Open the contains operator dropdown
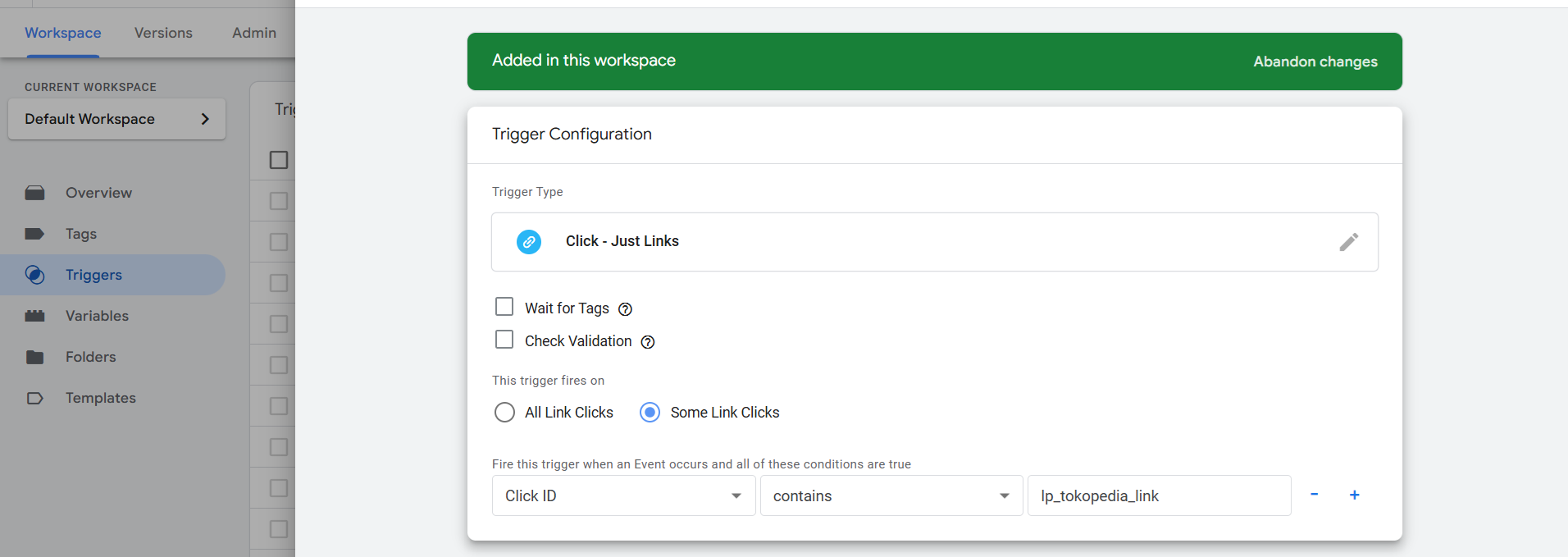1568x557 pixels. tap(891, 495)
